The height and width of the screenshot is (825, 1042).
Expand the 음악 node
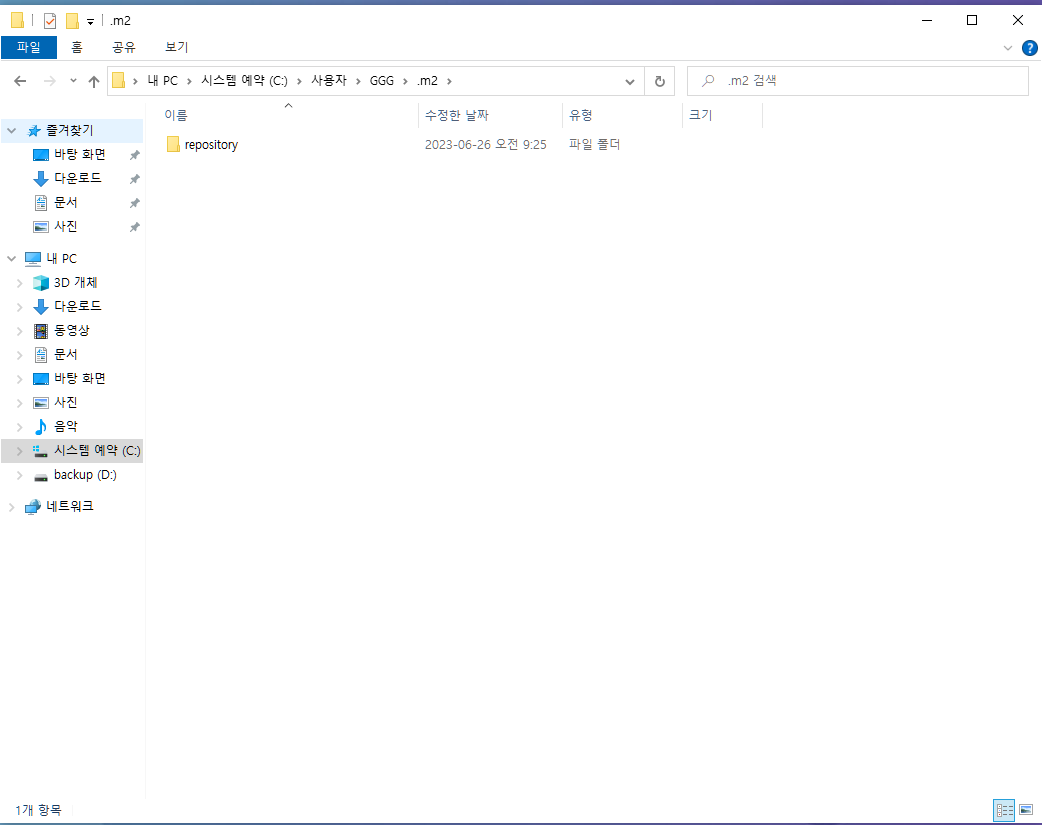(x=19, y=427)
